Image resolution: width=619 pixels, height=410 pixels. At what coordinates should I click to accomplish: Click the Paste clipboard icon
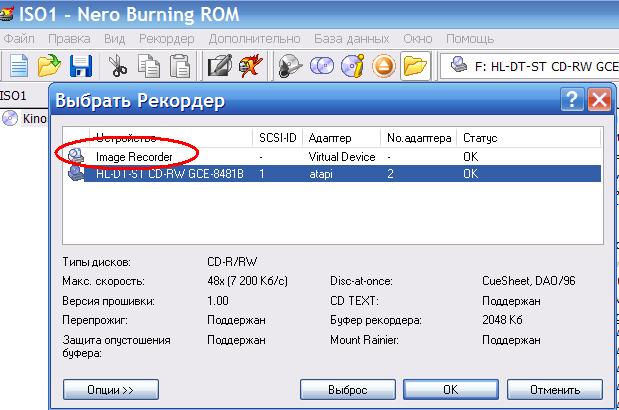[x=180, y=66]
